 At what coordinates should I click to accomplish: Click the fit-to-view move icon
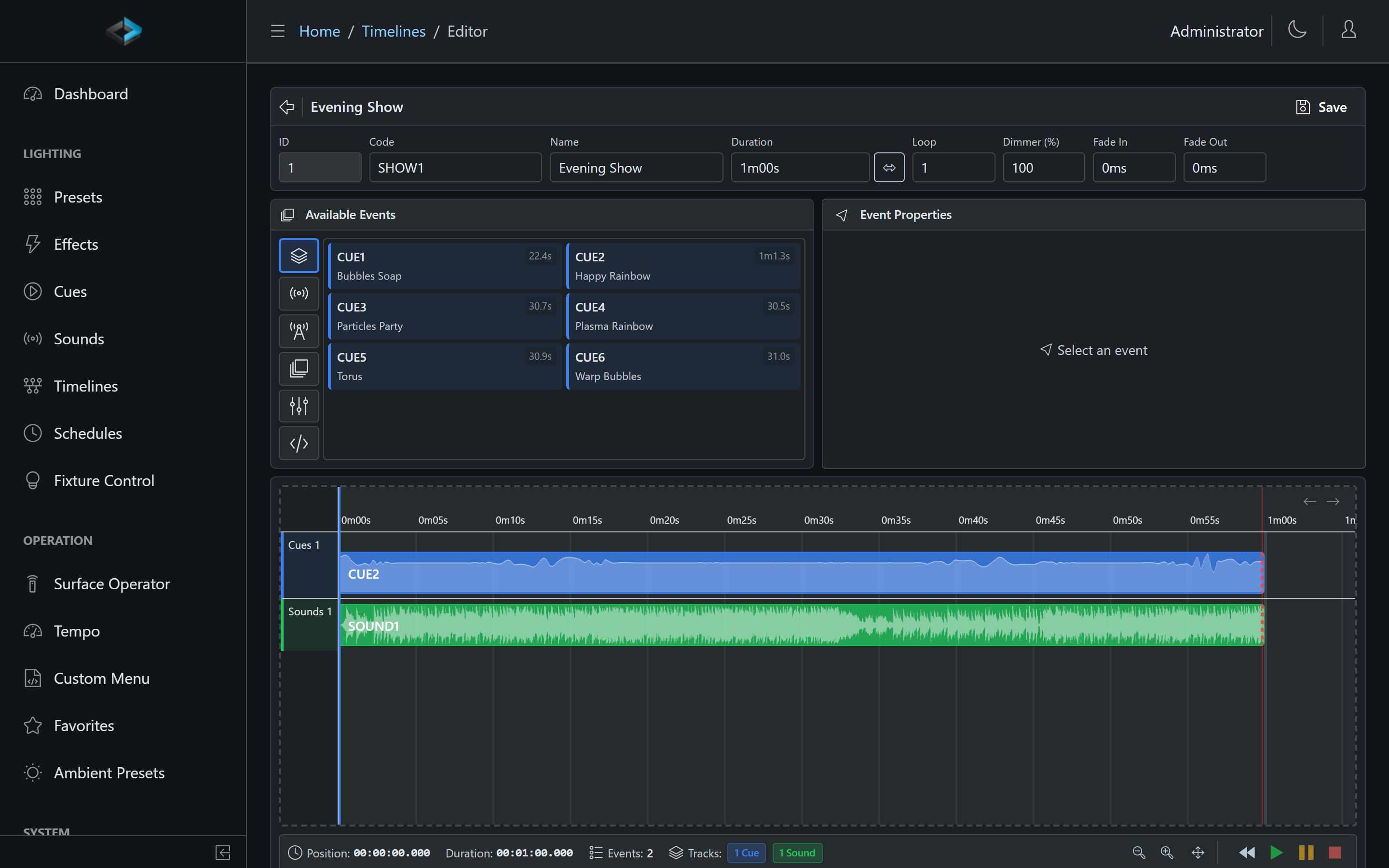click(1198, 853)
